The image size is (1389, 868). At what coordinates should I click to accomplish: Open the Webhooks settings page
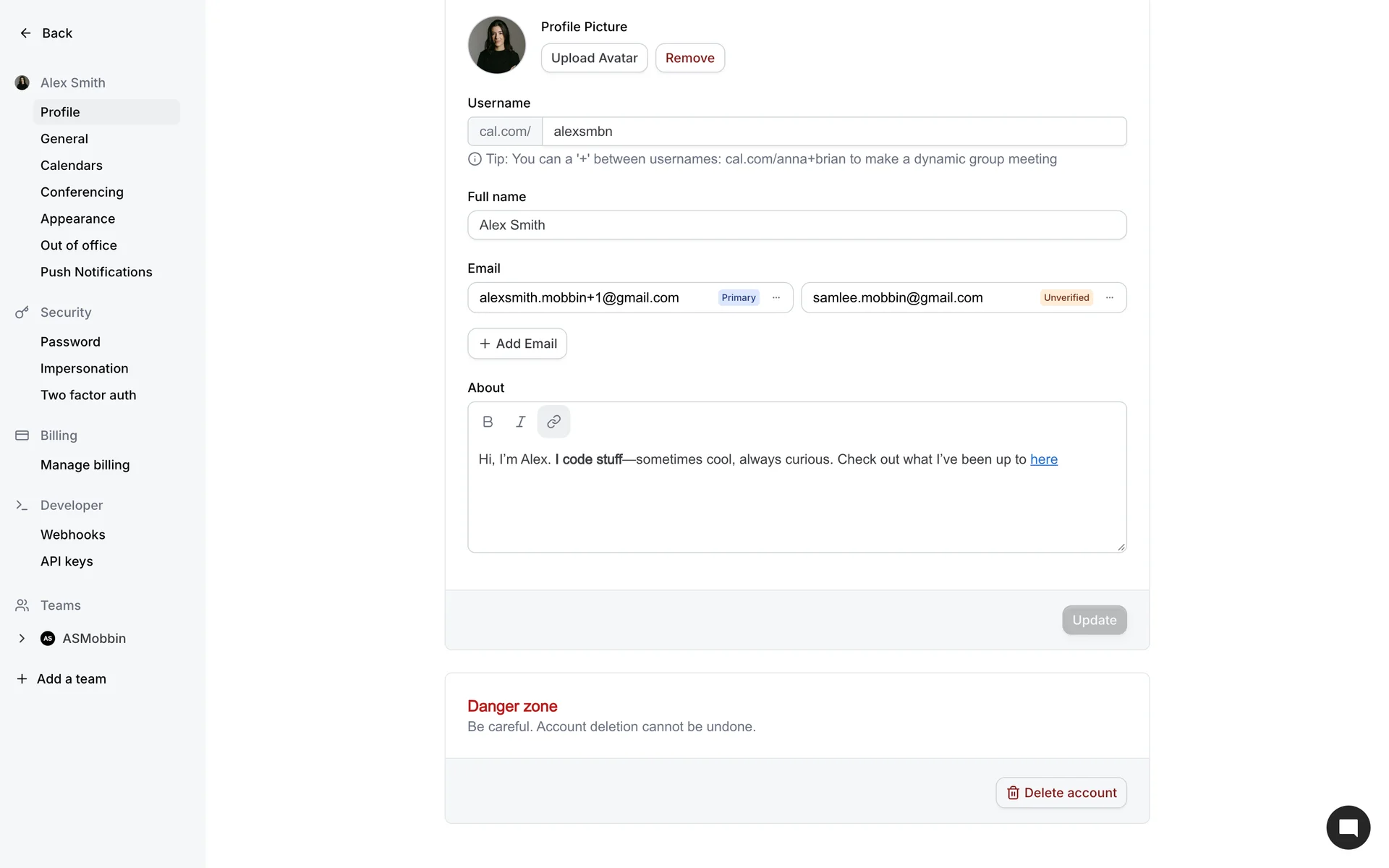pyautogui.click(x=73, y=535)
